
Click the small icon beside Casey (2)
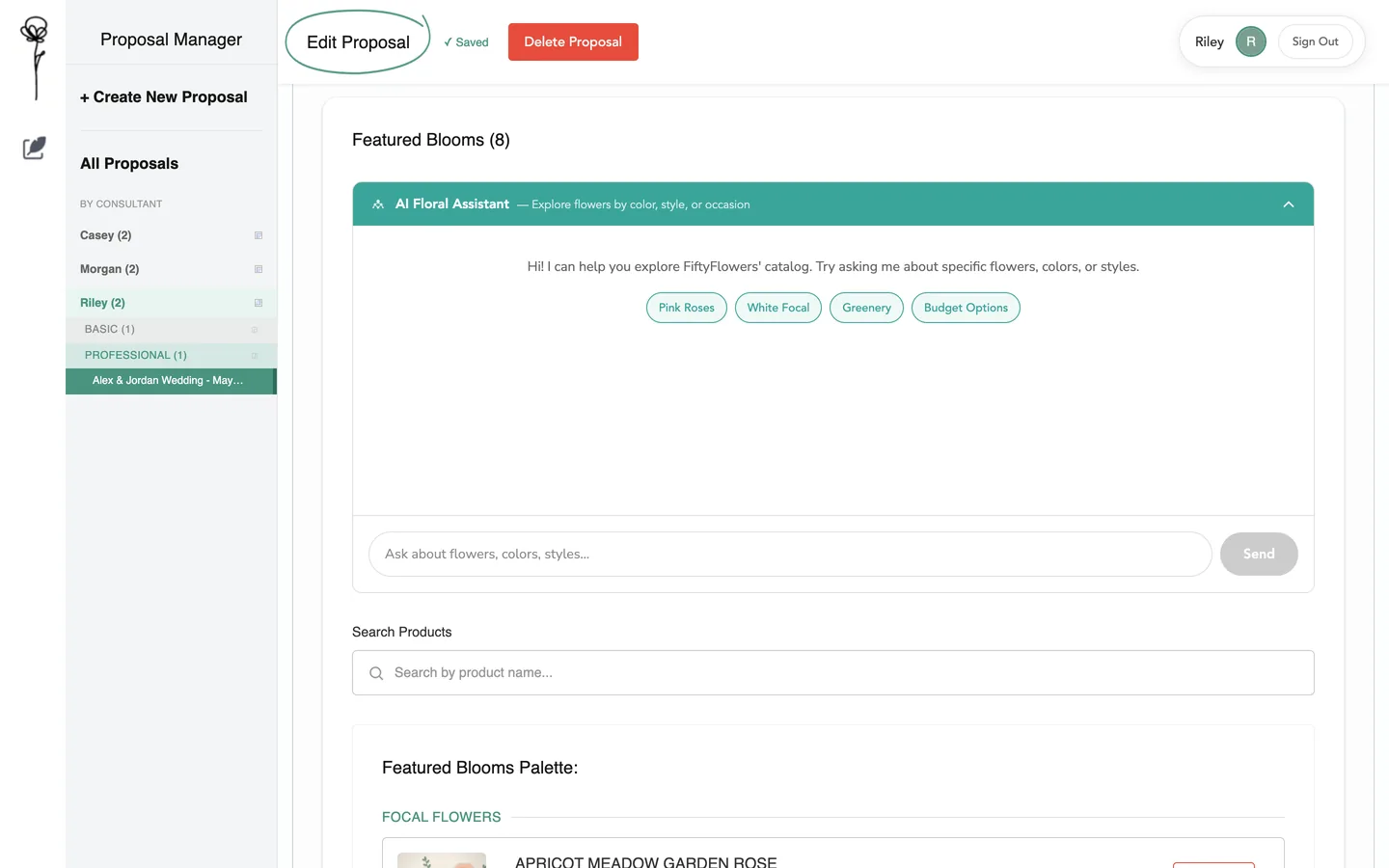259,235
